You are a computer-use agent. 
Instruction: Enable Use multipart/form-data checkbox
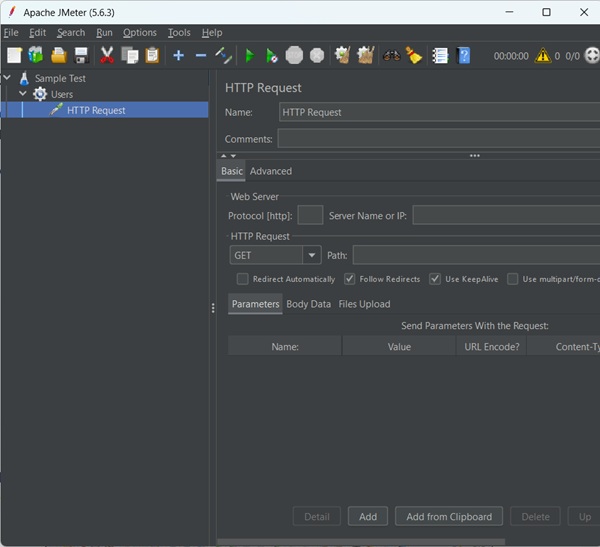click(x=513, y=279)
